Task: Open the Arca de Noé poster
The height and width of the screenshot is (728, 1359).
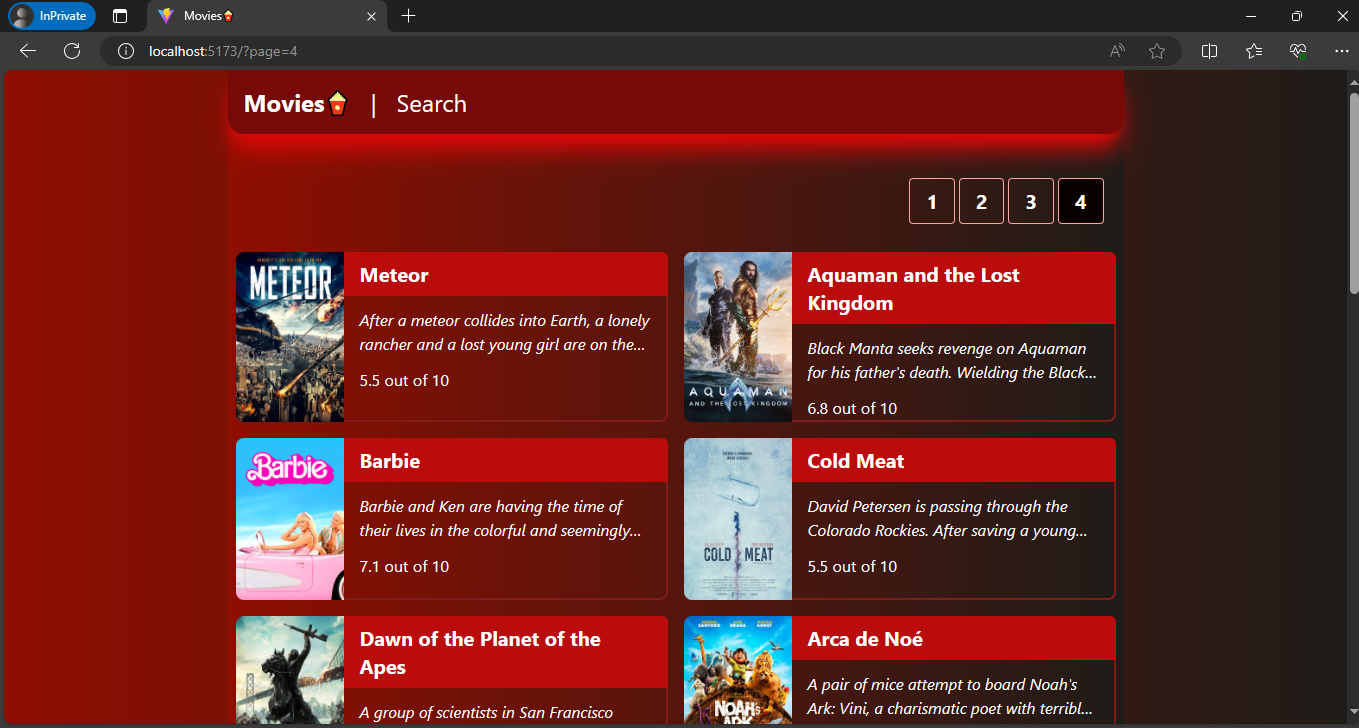Action: coord(738,670)
